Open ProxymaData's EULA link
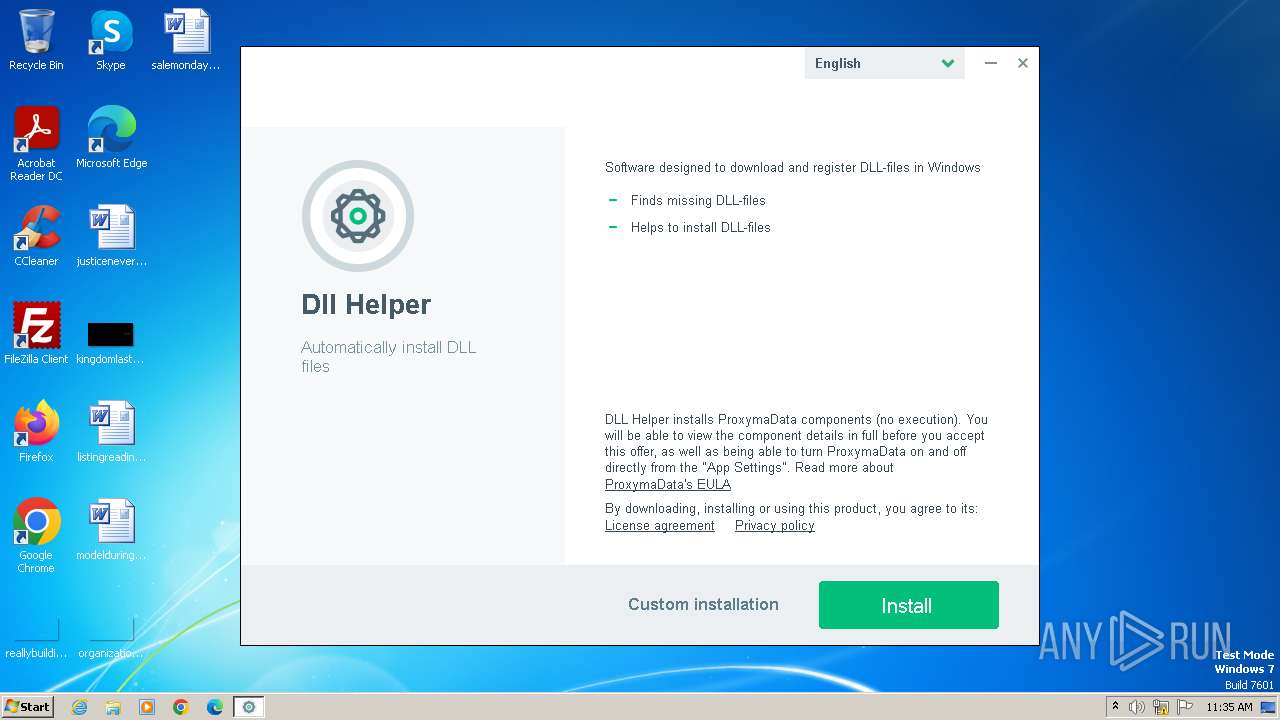 click(x=668, y=484)
